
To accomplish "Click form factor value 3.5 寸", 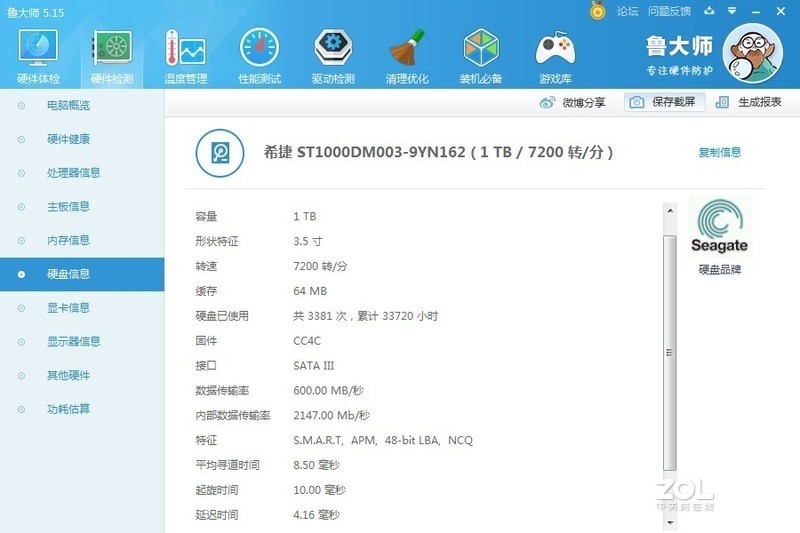I will (x=308, y=241).
